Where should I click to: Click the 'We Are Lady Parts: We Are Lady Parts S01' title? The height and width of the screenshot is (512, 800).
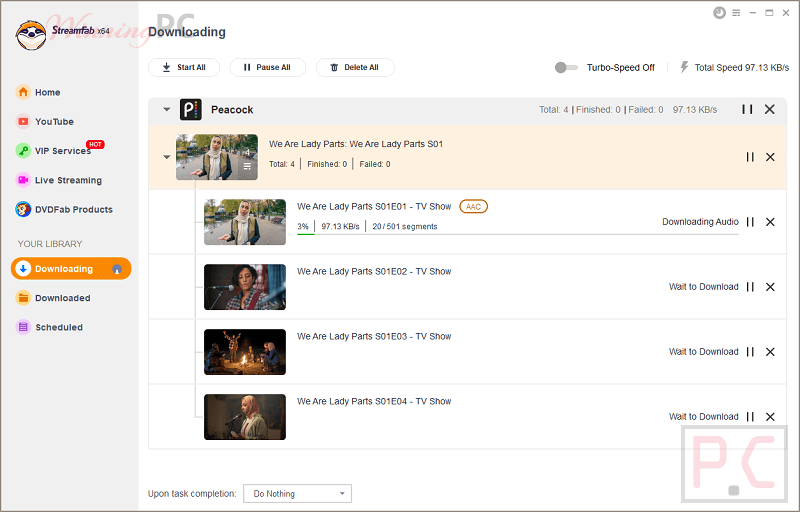356,144
